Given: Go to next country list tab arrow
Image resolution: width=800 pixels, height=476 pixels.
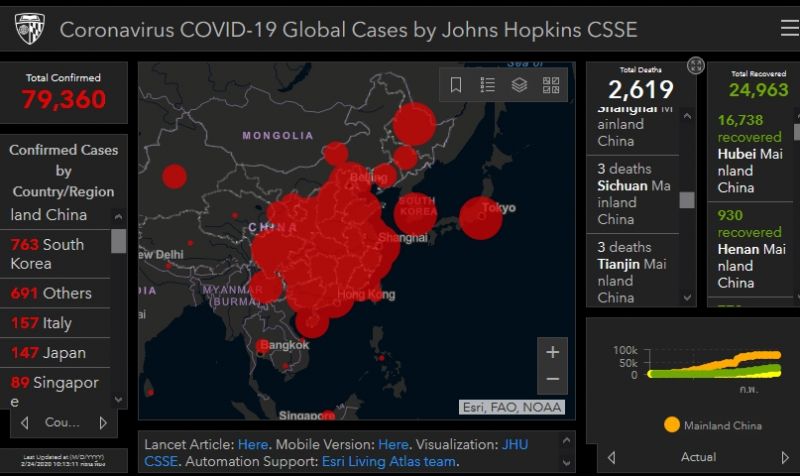Looking at the screenshot, I should pos(103,423).
